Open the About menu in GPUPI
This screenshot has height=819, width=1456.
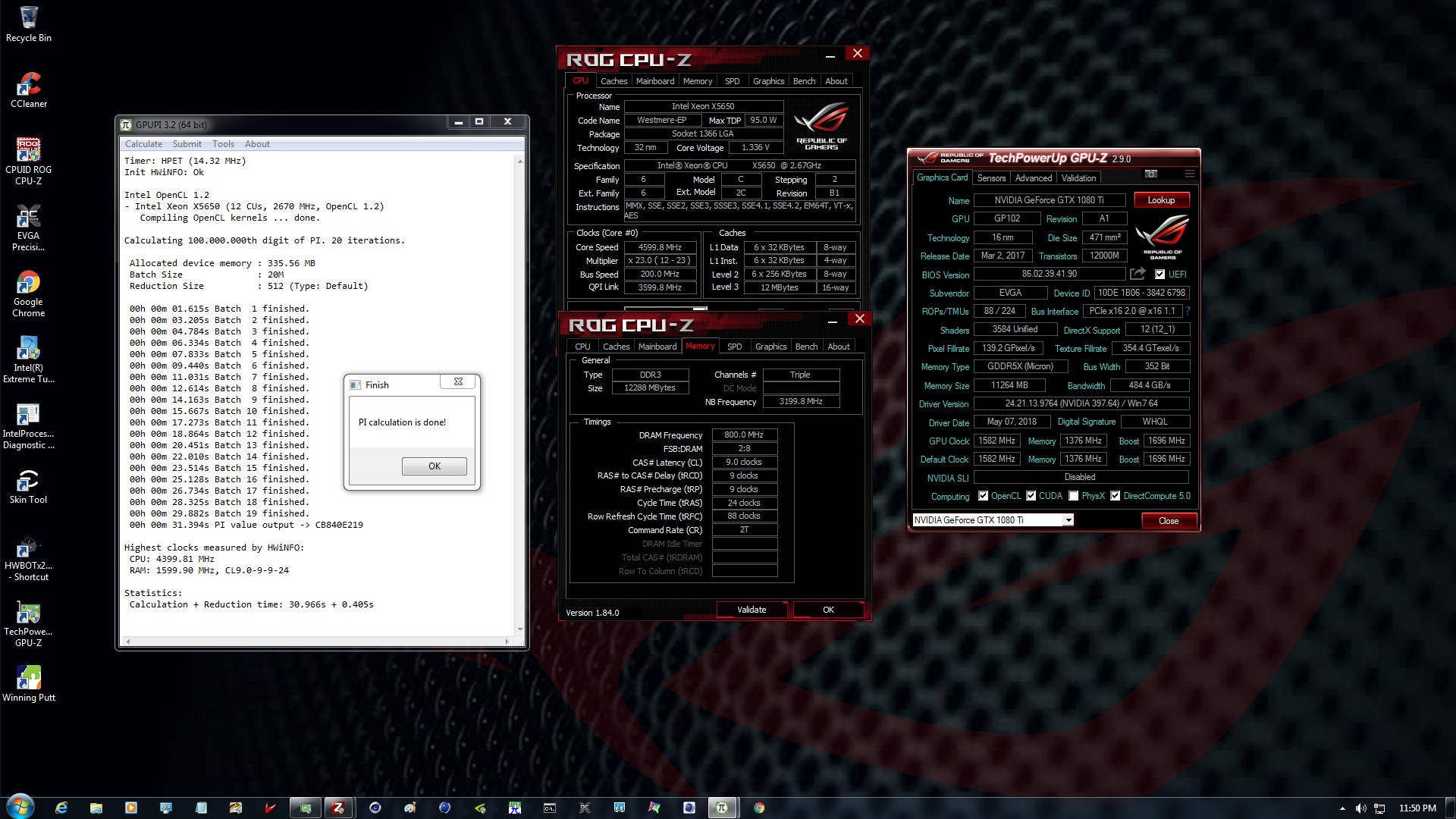click(x=257, y=144)
